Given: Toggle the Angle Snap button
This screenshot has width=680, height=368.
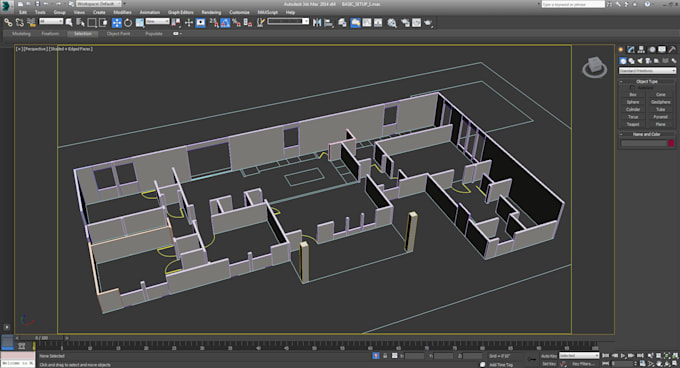Looking at the screenshot, I should pos(225,23).
